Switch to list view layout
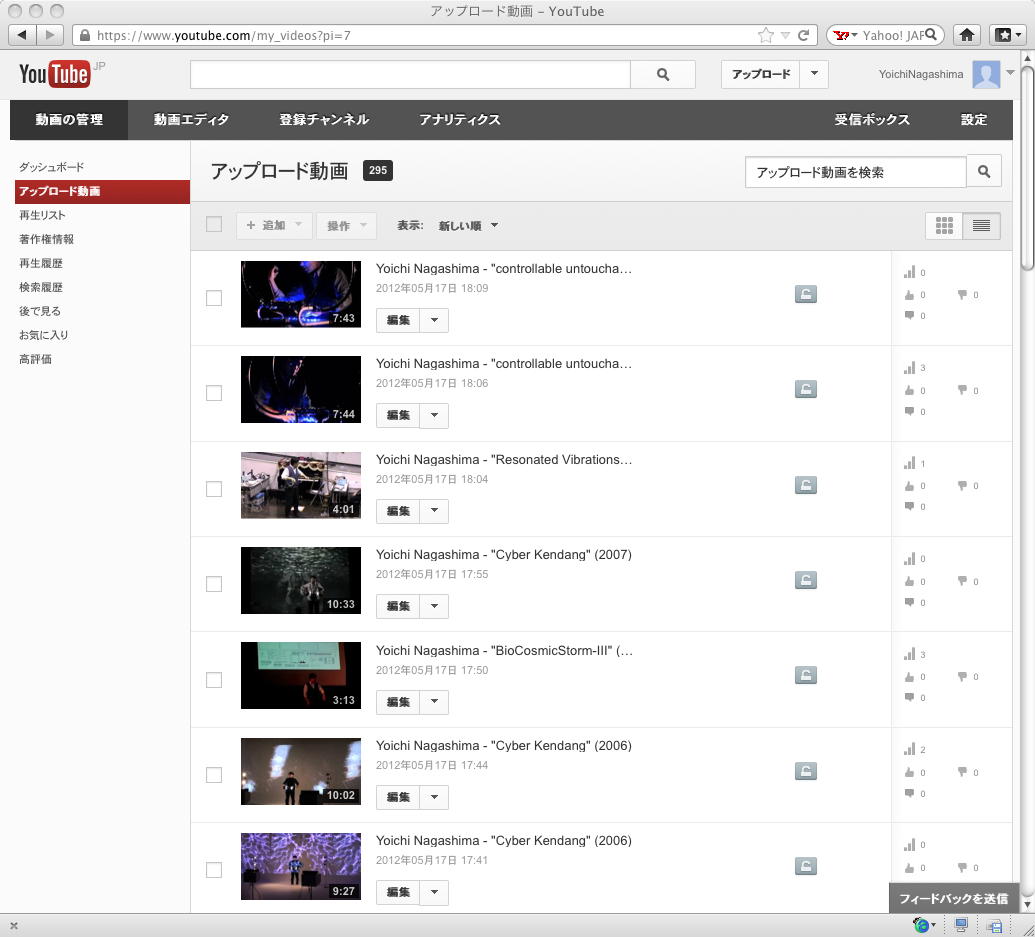Viewport: 1035px width, 937px height. point(981,226)
